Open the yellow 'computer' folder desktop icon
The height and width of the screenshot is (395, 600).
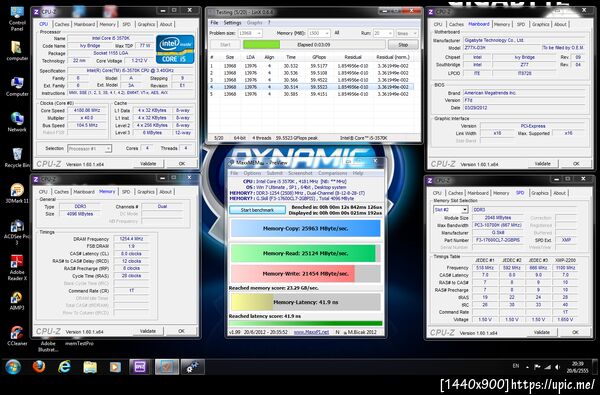click(x=17, y=51)
